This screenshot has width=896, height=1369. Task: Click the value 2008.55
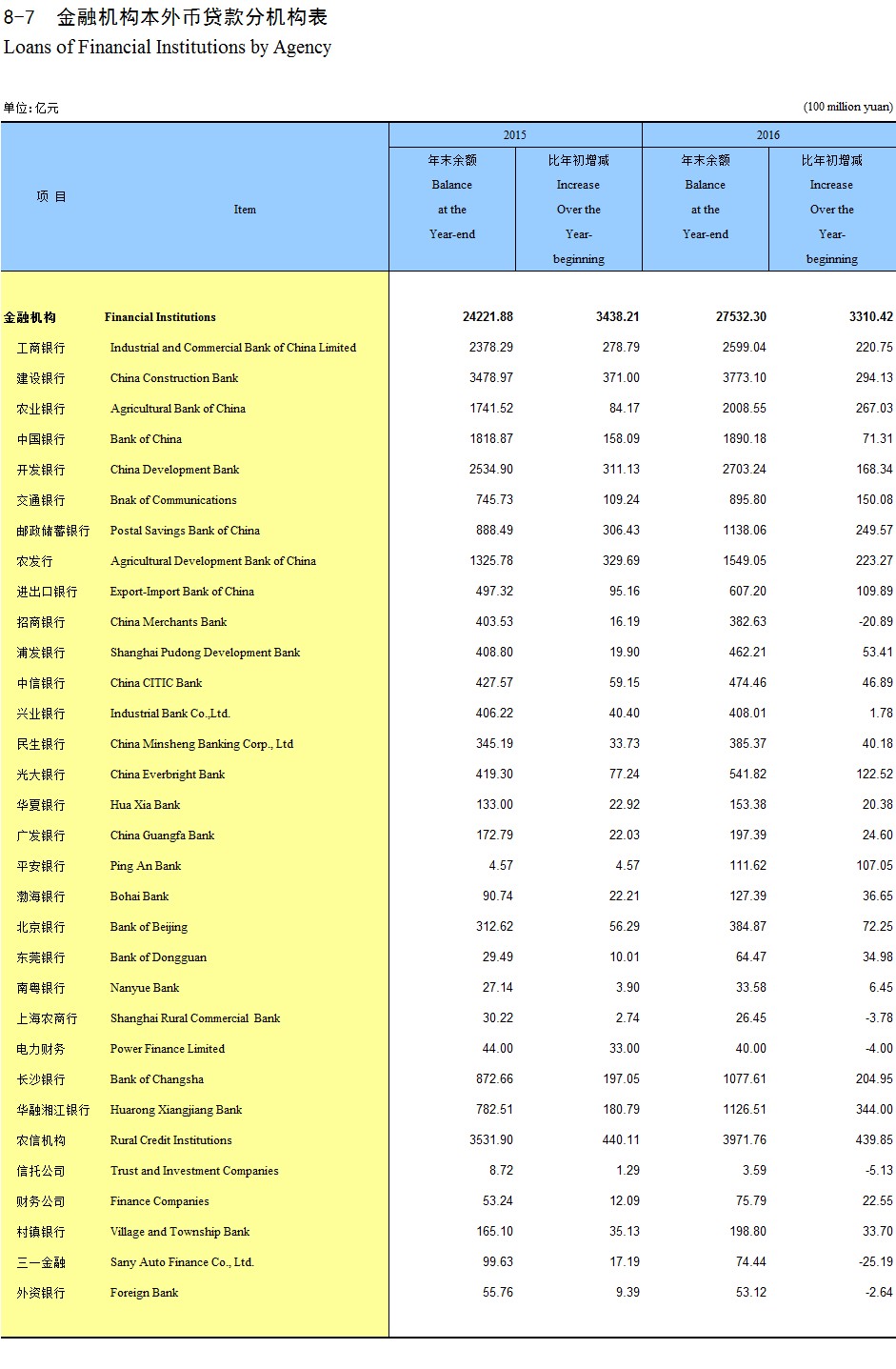745,409
